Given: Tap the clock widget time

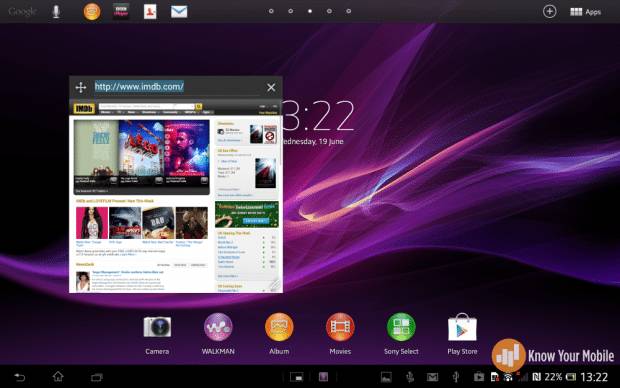Looking at the screenshot, I should (319, 115).
